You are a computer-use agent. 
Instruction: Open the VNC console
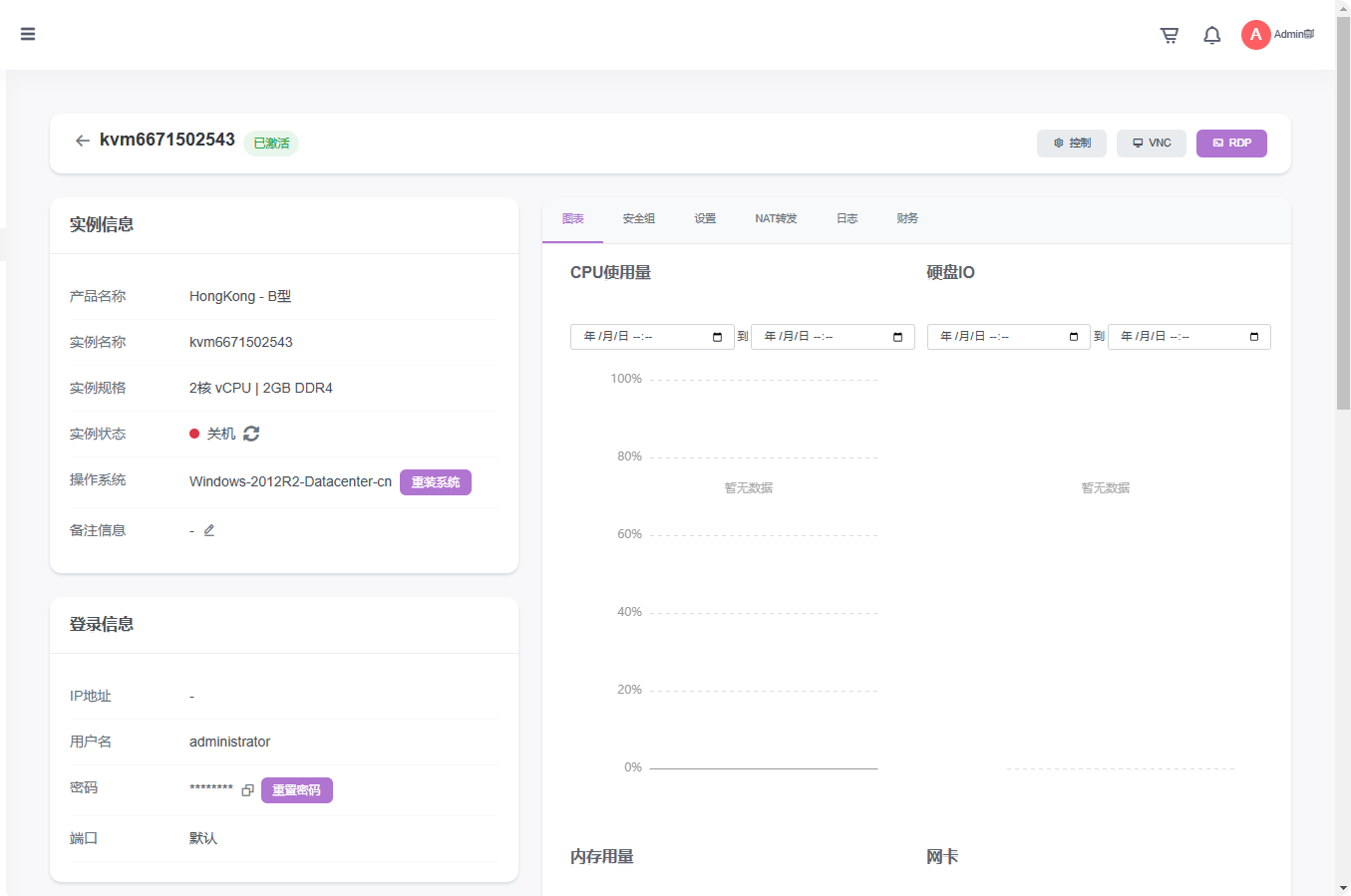click(1152, 144)
